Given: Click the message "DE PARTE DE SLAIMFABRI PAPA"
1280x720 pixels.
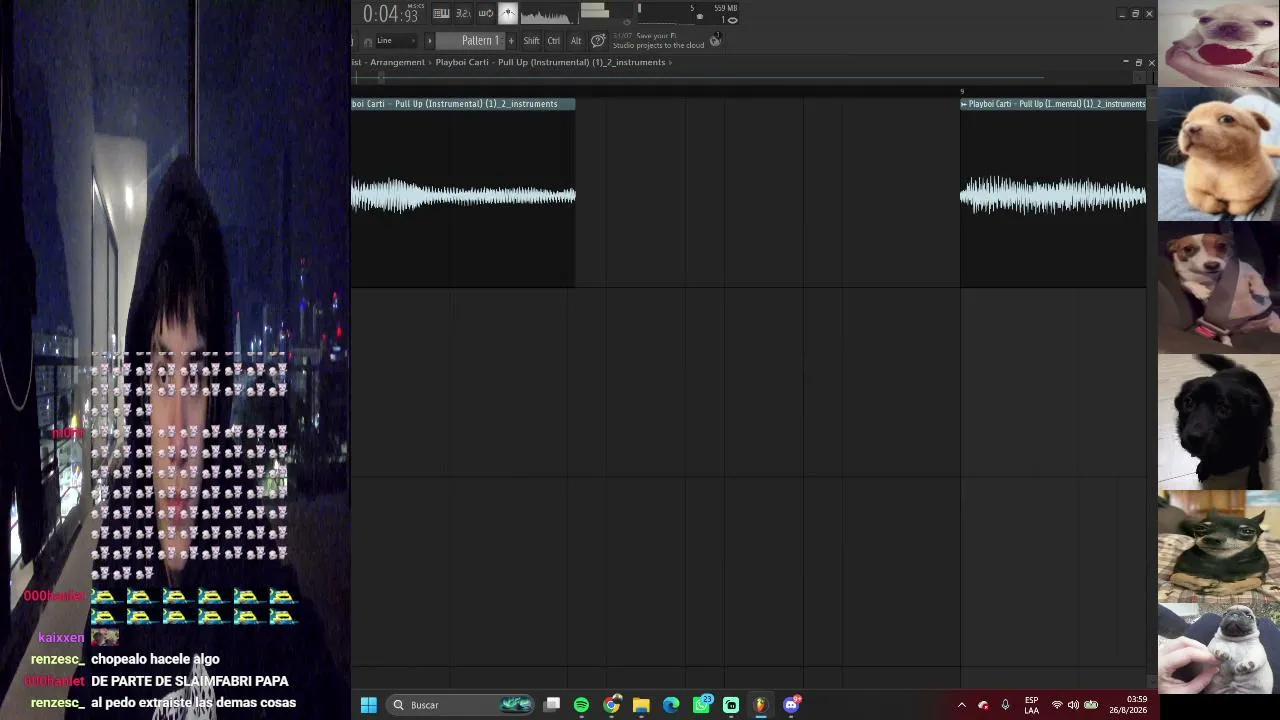Looking at the screenshot, I should (189, 681).
